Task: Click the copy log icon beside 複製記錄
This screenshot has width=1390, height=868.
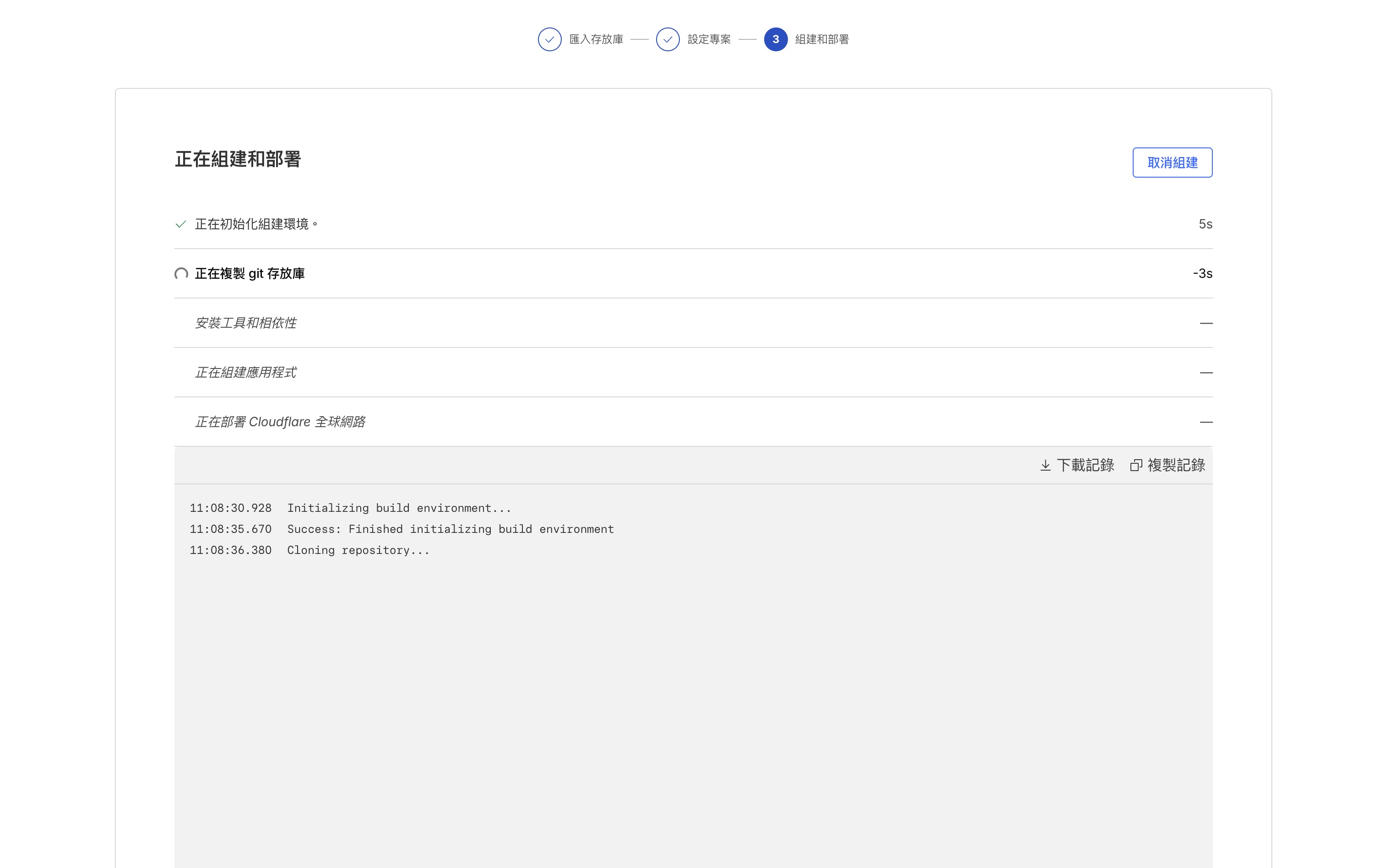Action: point(1137,465)
